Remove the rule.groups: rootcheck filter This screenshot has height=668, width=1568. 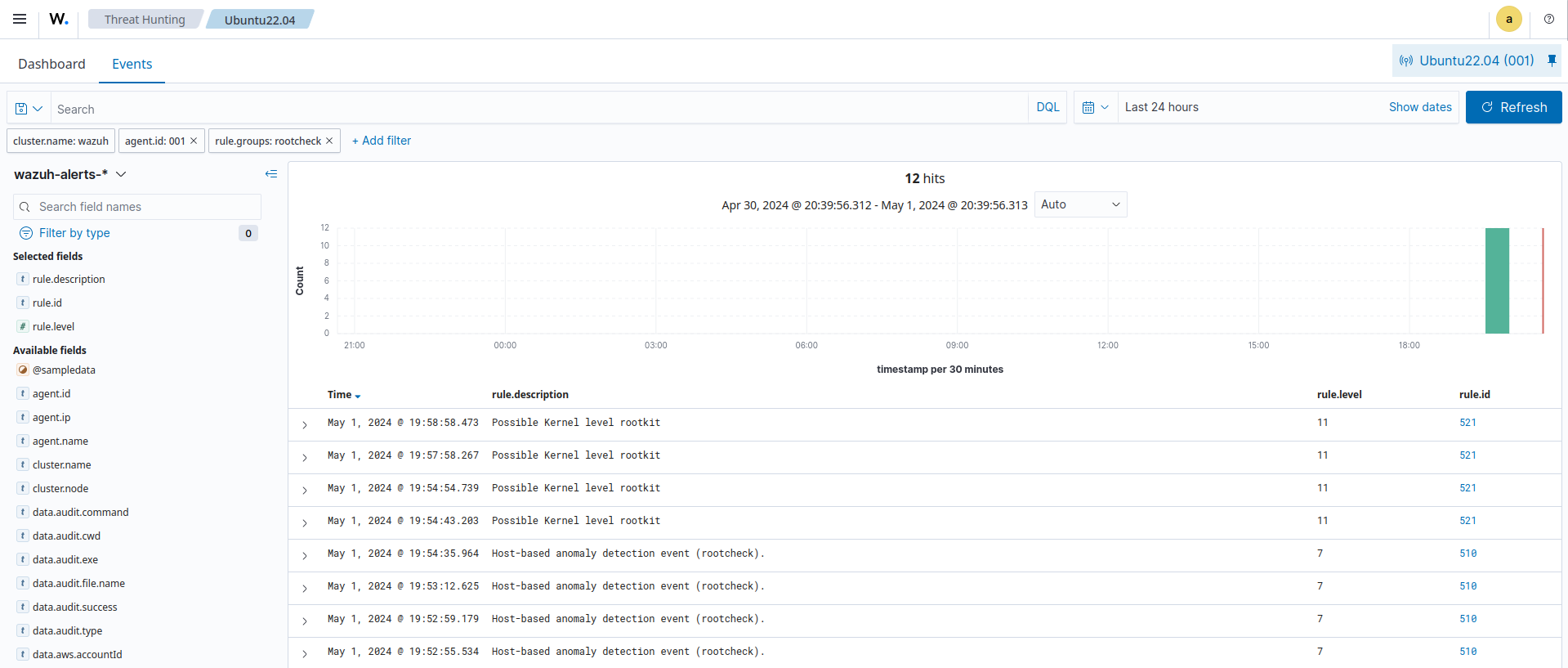pos(329,141)
